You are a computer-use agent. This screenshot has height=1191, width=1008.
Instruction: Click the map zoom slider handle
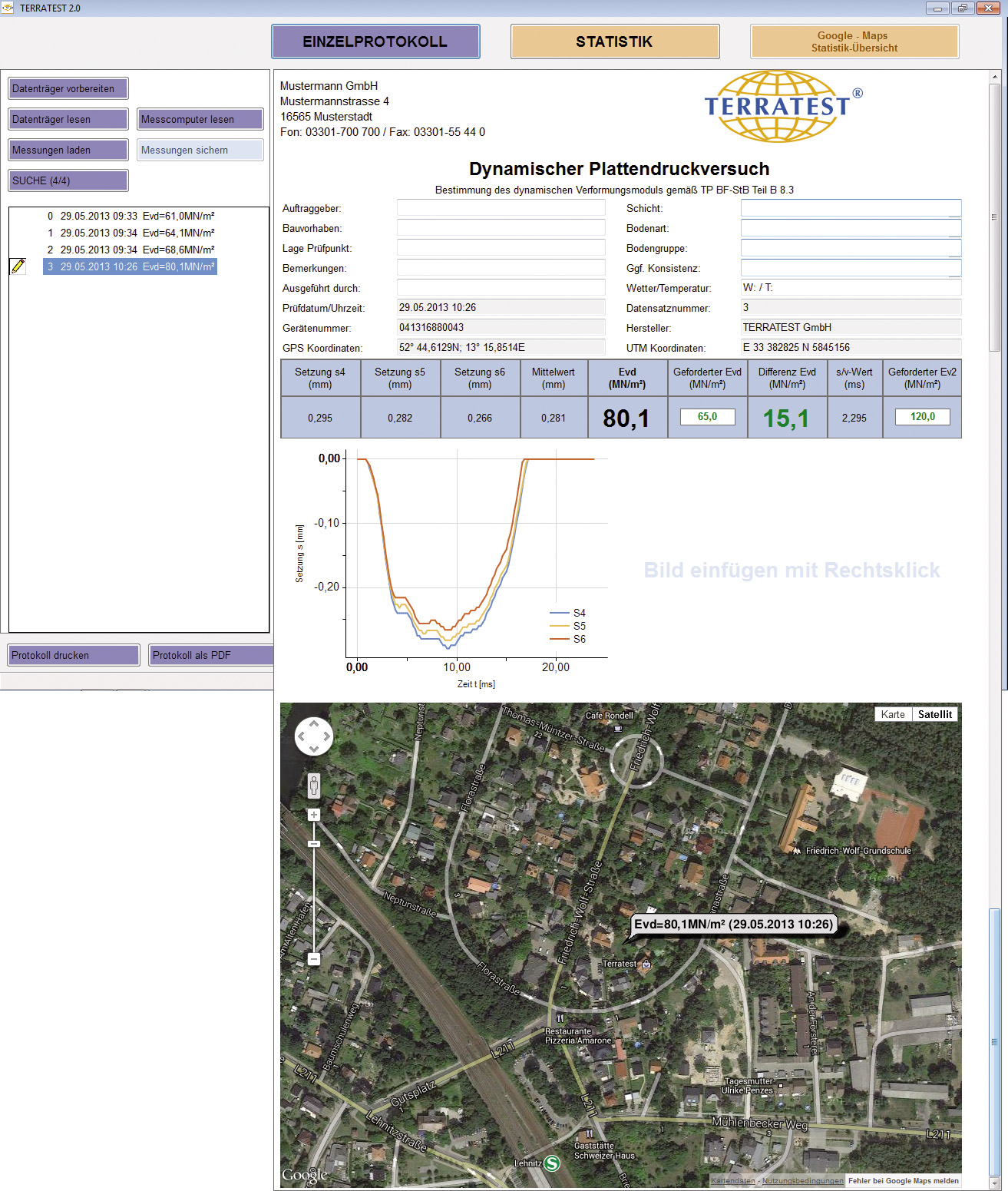pyautogui.click(x=314, y=844)
